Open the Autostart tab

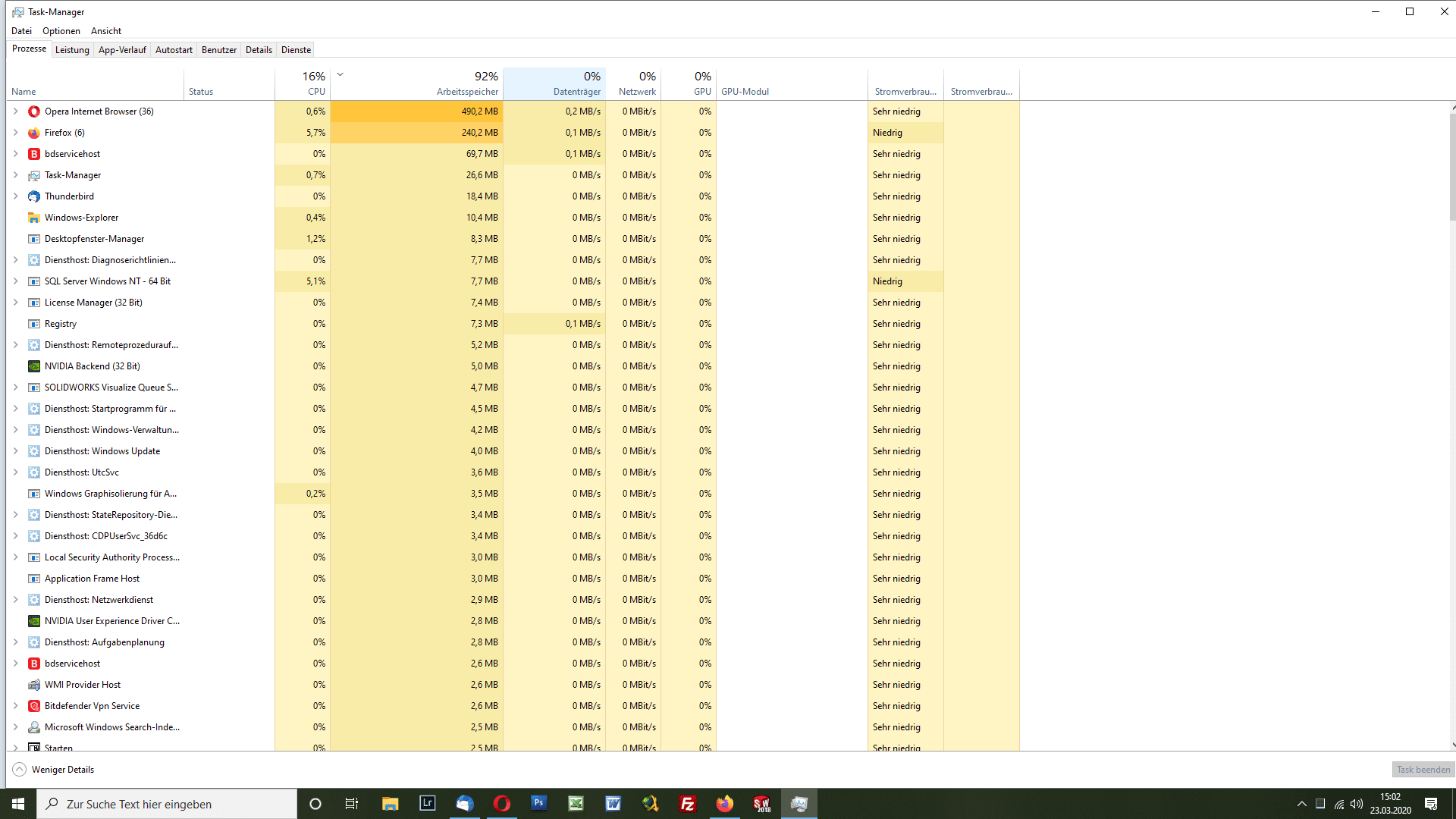click(174, 50)
